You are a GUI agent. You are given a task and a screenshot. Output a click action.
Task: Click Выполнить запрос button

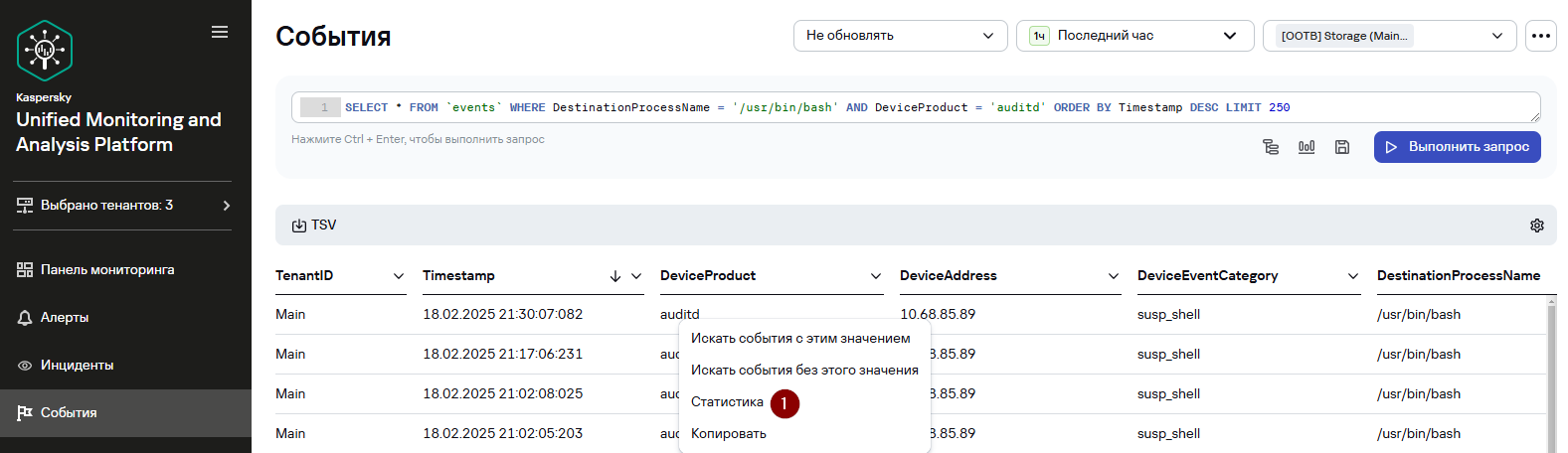point(1458,147)
